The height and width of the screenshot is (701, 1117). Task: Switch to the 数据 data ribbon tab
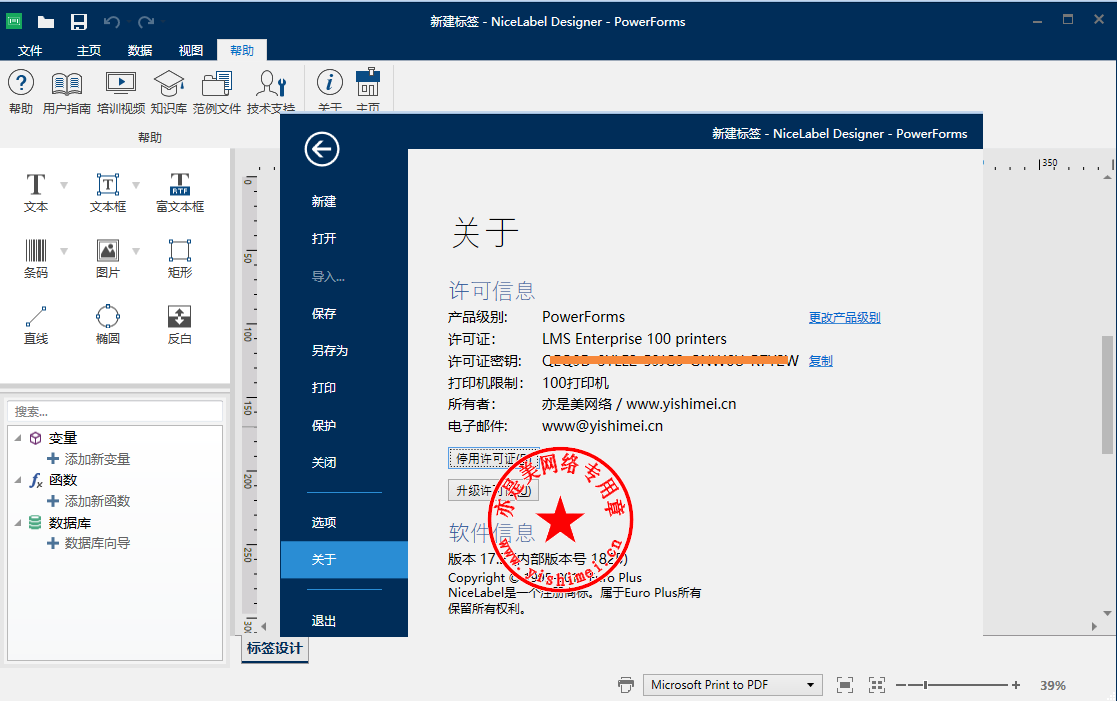point(140,50)
